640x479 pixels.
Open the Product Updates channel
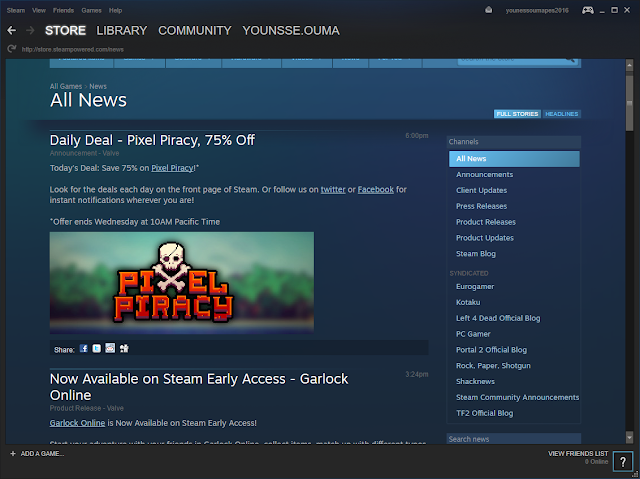485,238
